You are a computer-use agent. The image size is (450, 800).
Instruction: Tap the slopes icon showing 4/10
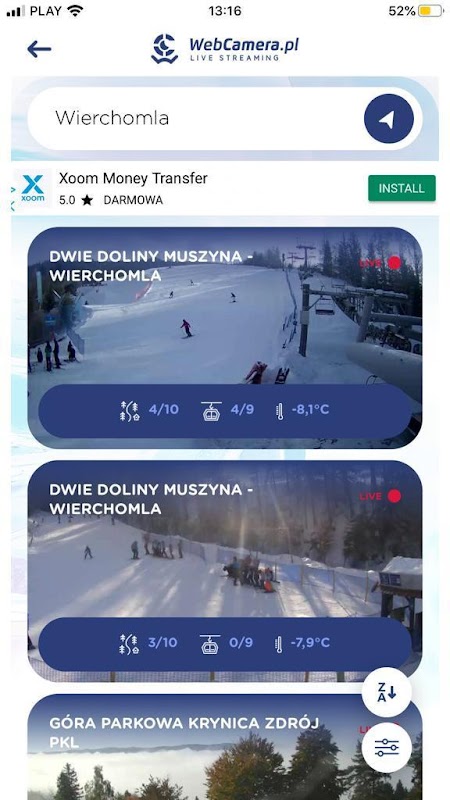(130, 411)
